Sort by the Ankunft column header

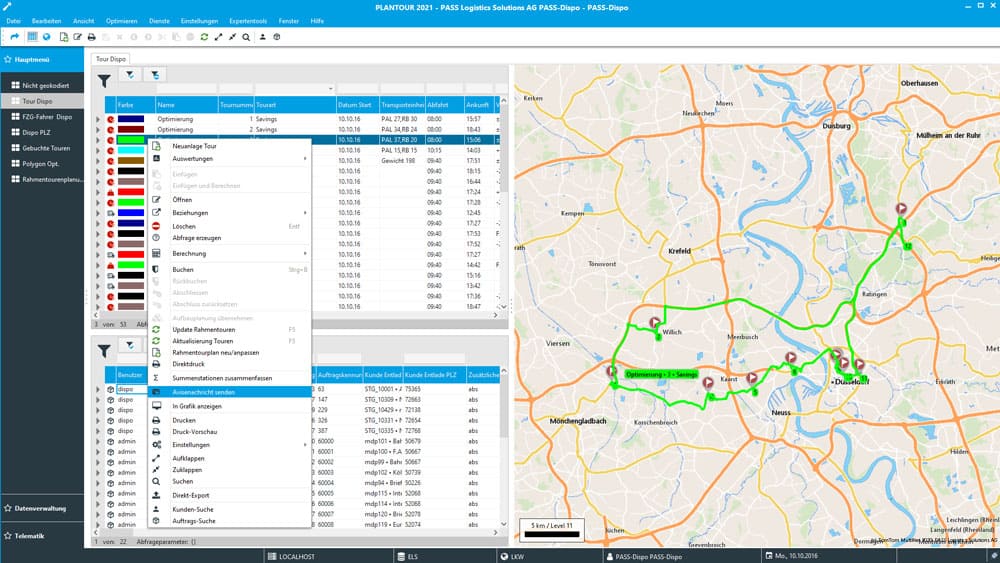(479, 105)
